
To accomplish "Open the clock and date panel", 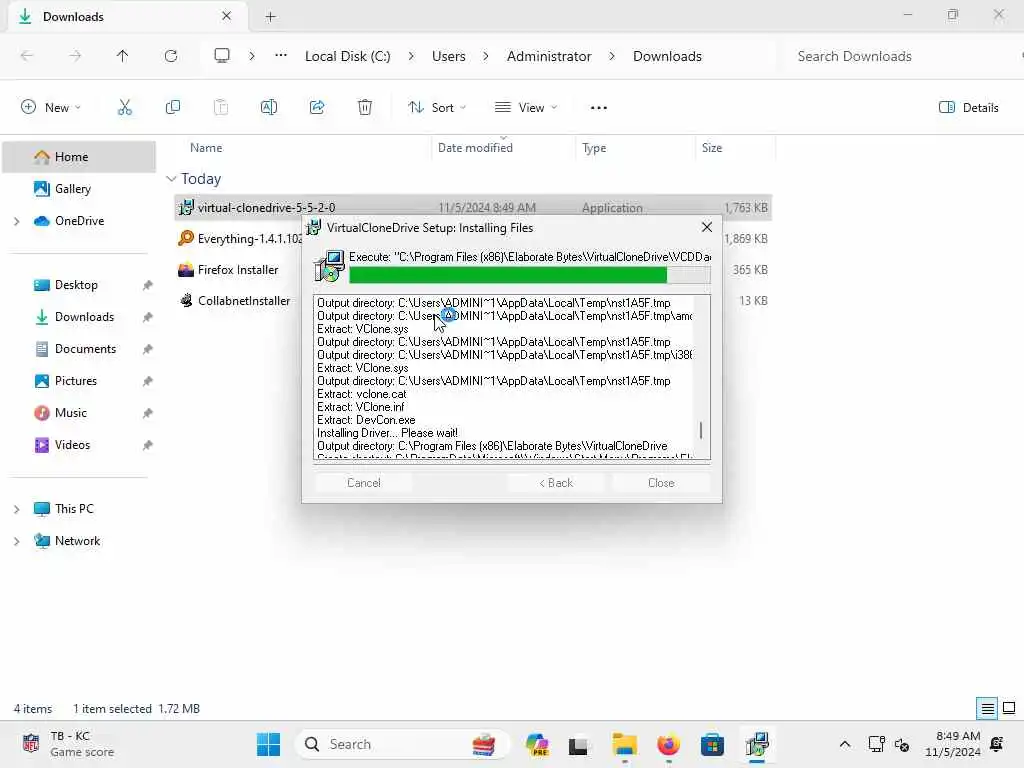I will pyautogui.click(x=952, y=744).
